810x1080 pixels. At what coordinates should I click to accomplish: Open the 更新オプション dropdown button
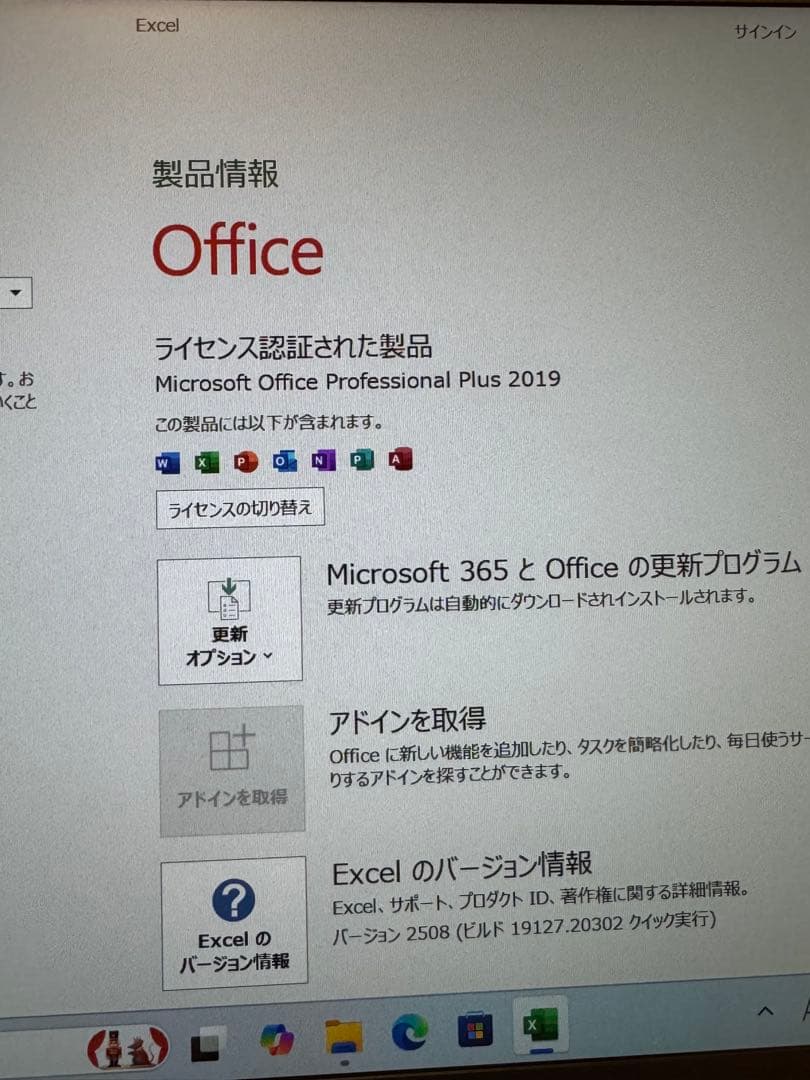pyautogui.click(x=230, y=620)
